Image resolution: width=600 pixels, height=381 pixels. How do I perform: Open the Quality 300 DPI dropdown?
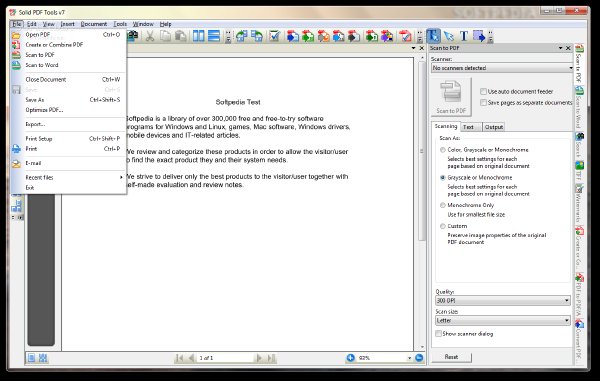coord(503,301)
